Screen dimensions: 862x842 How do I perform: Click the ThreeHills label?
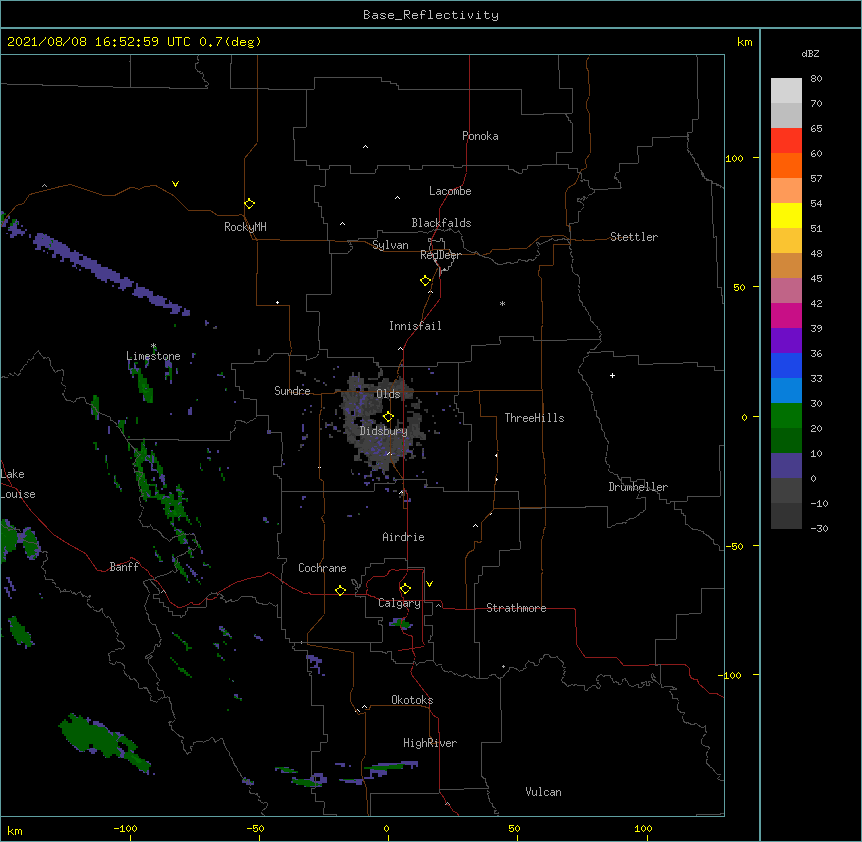point(534,418)
